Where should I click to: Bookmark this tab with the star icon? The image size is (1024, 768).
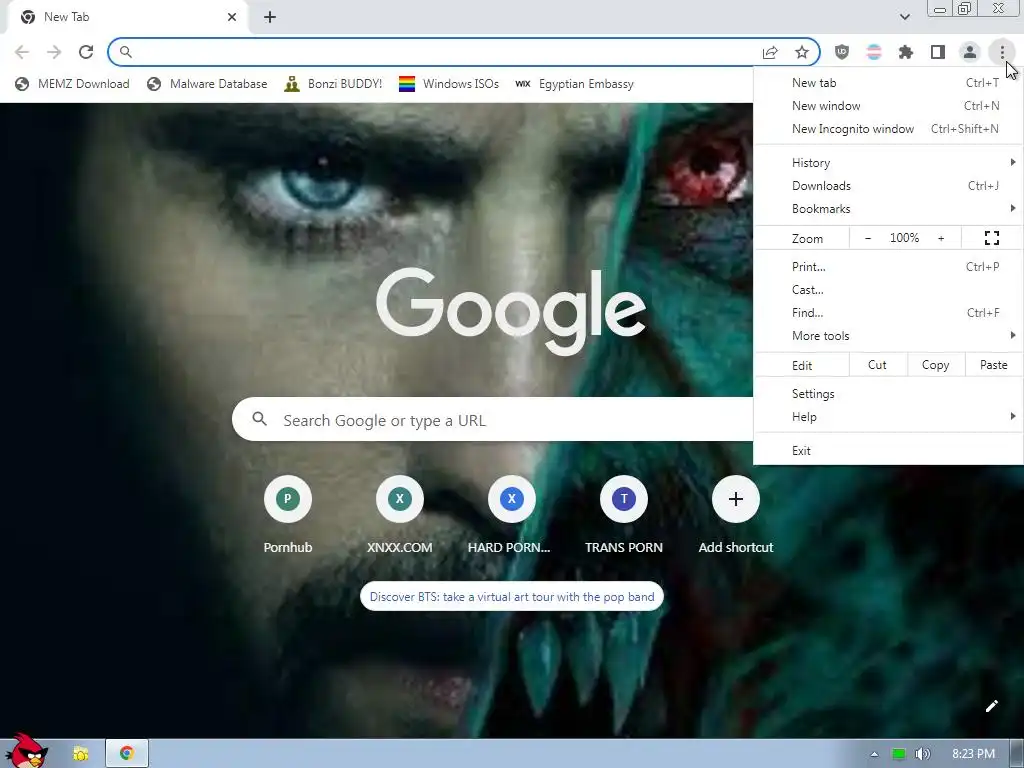pyautogui.click(x=802, y=52)
